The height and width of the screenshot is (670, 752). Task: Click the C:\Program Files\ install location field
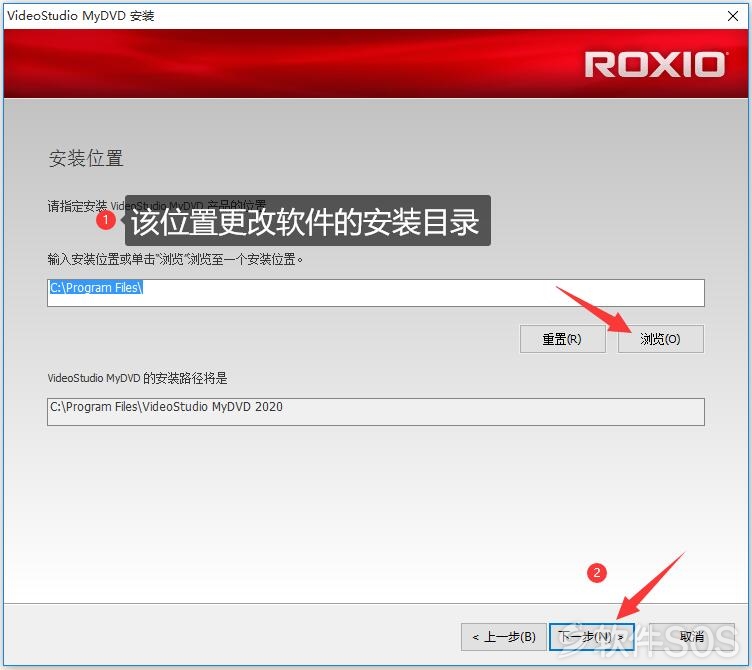coord(376,293)
